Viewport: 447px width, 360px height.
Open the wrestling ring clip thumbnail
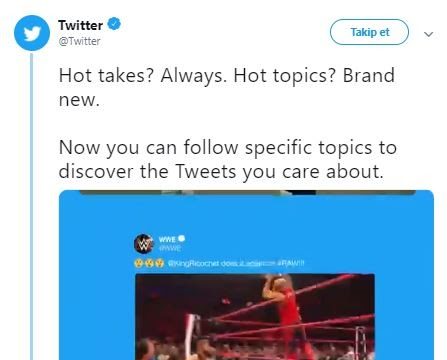pos(255,317)
